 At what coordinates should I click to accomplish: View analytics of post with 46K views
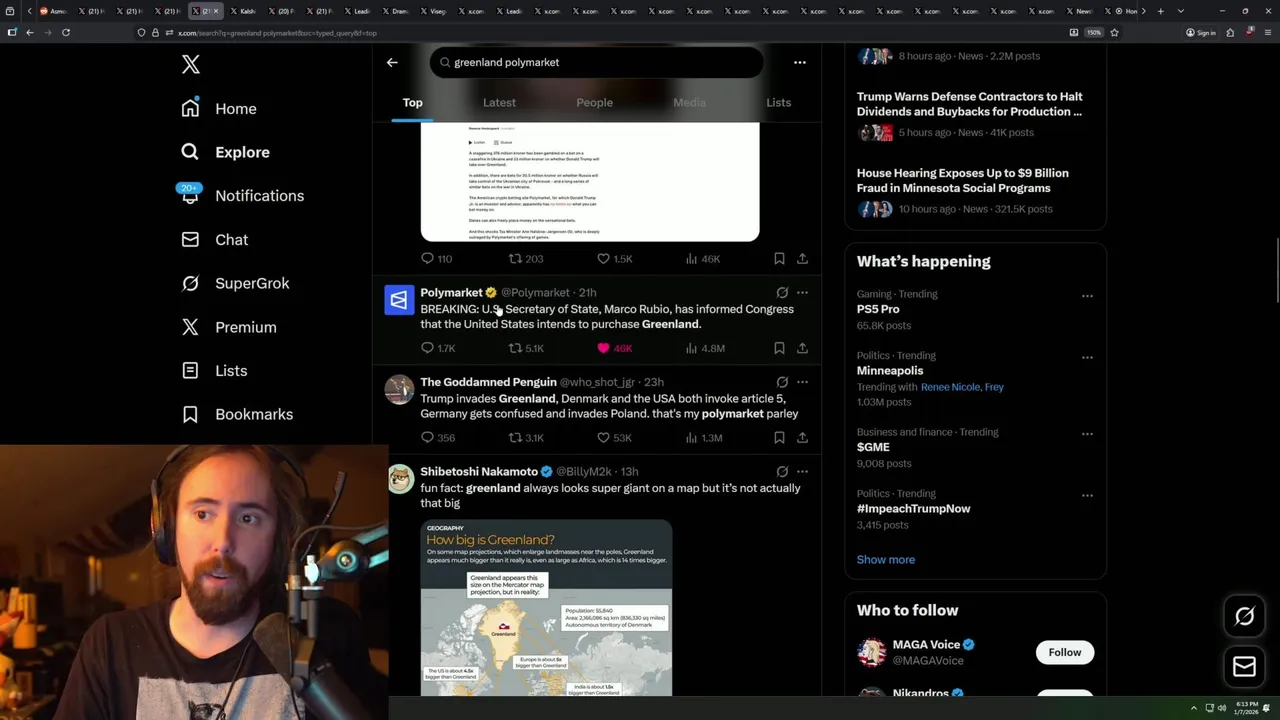pyautogui.click(x=702, y=259)
